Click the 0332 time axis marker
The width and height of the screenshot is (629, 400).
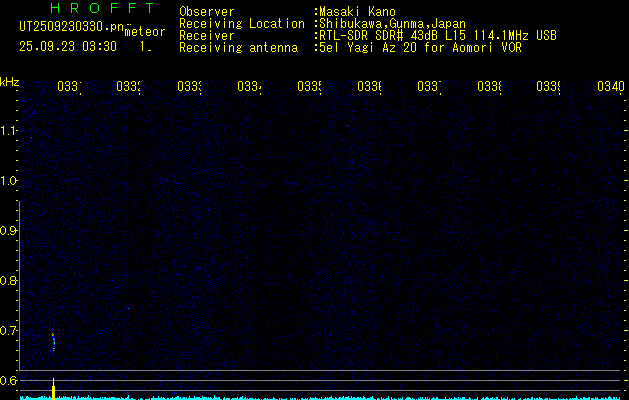pos(128,86)
